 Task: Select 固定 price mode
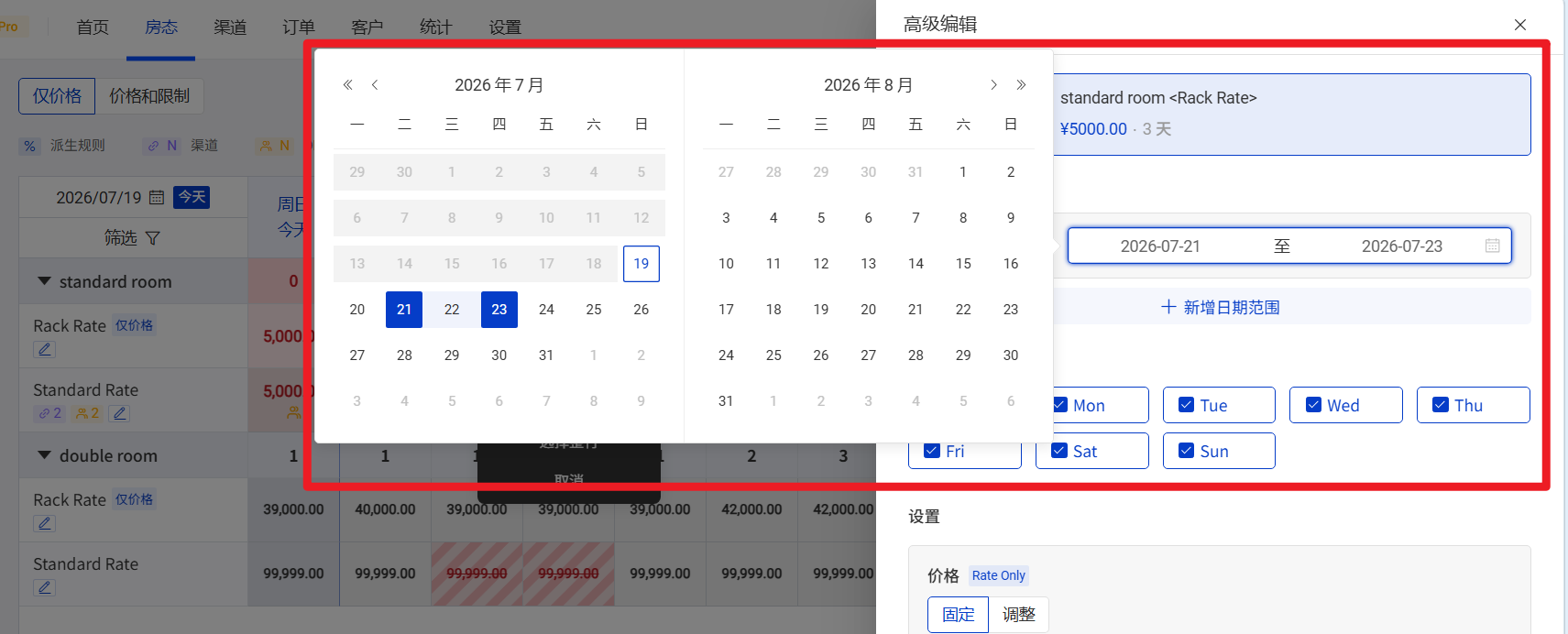click(x=959, y=615)
